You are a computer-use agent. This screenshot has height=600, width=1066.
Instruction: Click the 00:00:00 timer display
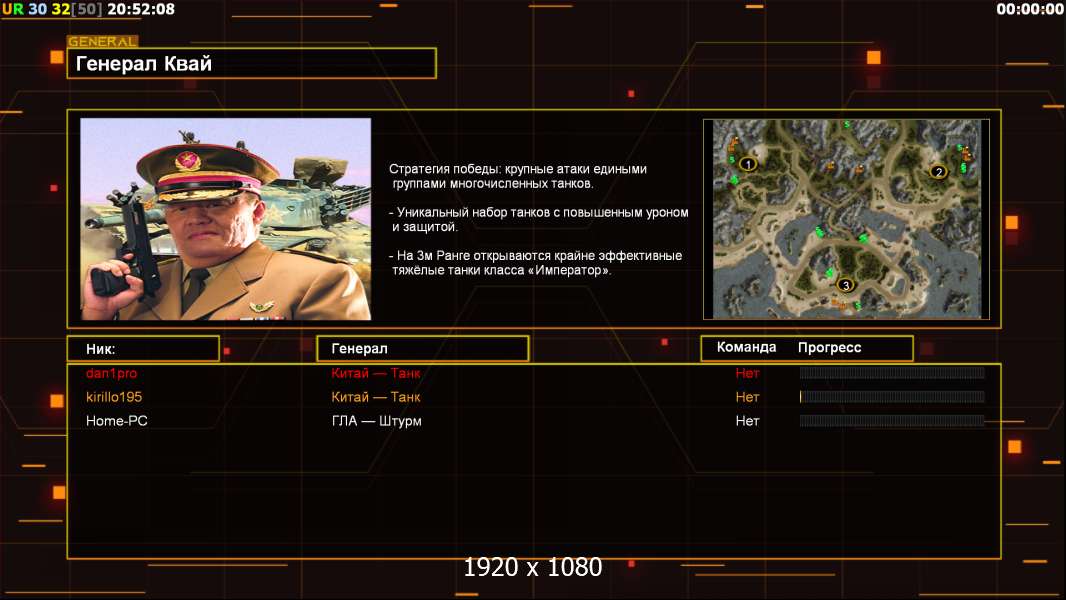[1029, 9]
